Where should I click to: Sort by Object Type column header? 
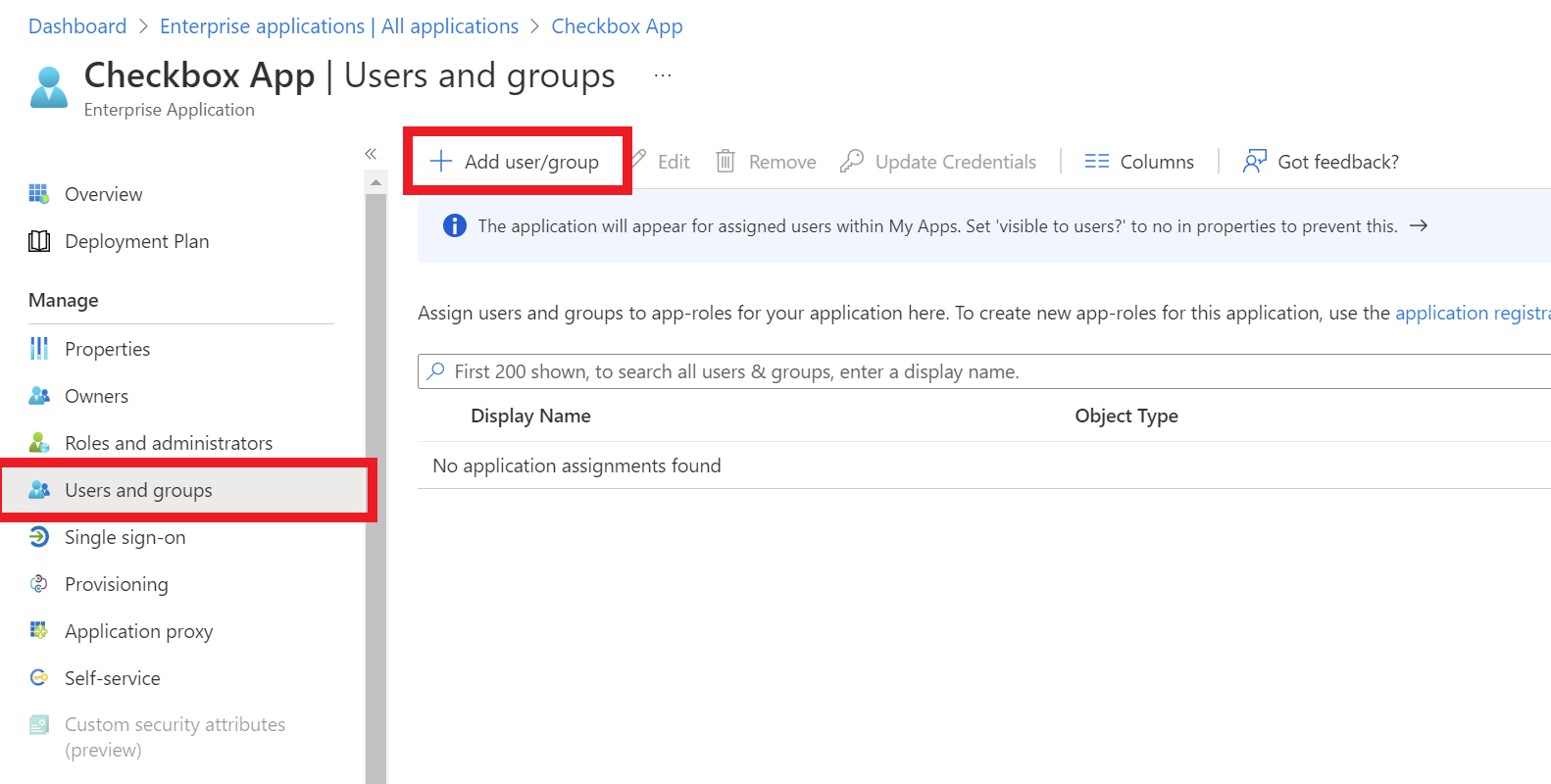[x=1126, y=416]
